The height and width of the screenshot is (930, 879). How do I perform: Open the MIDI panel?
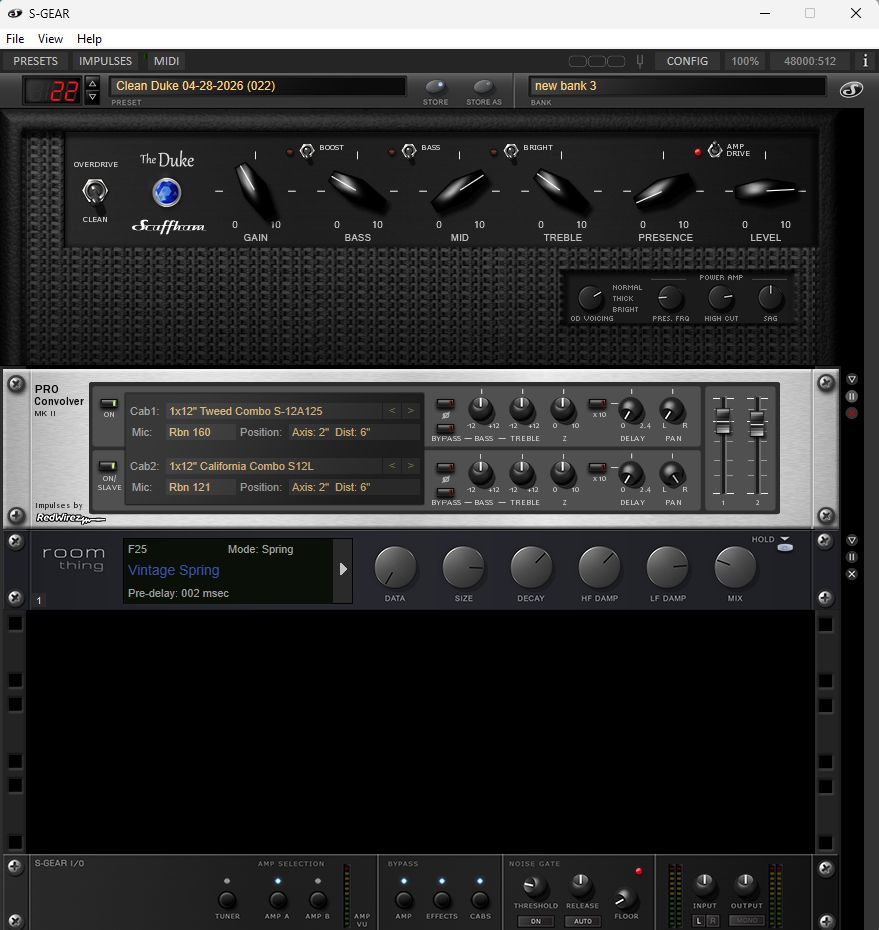click(x=166, y=61)
